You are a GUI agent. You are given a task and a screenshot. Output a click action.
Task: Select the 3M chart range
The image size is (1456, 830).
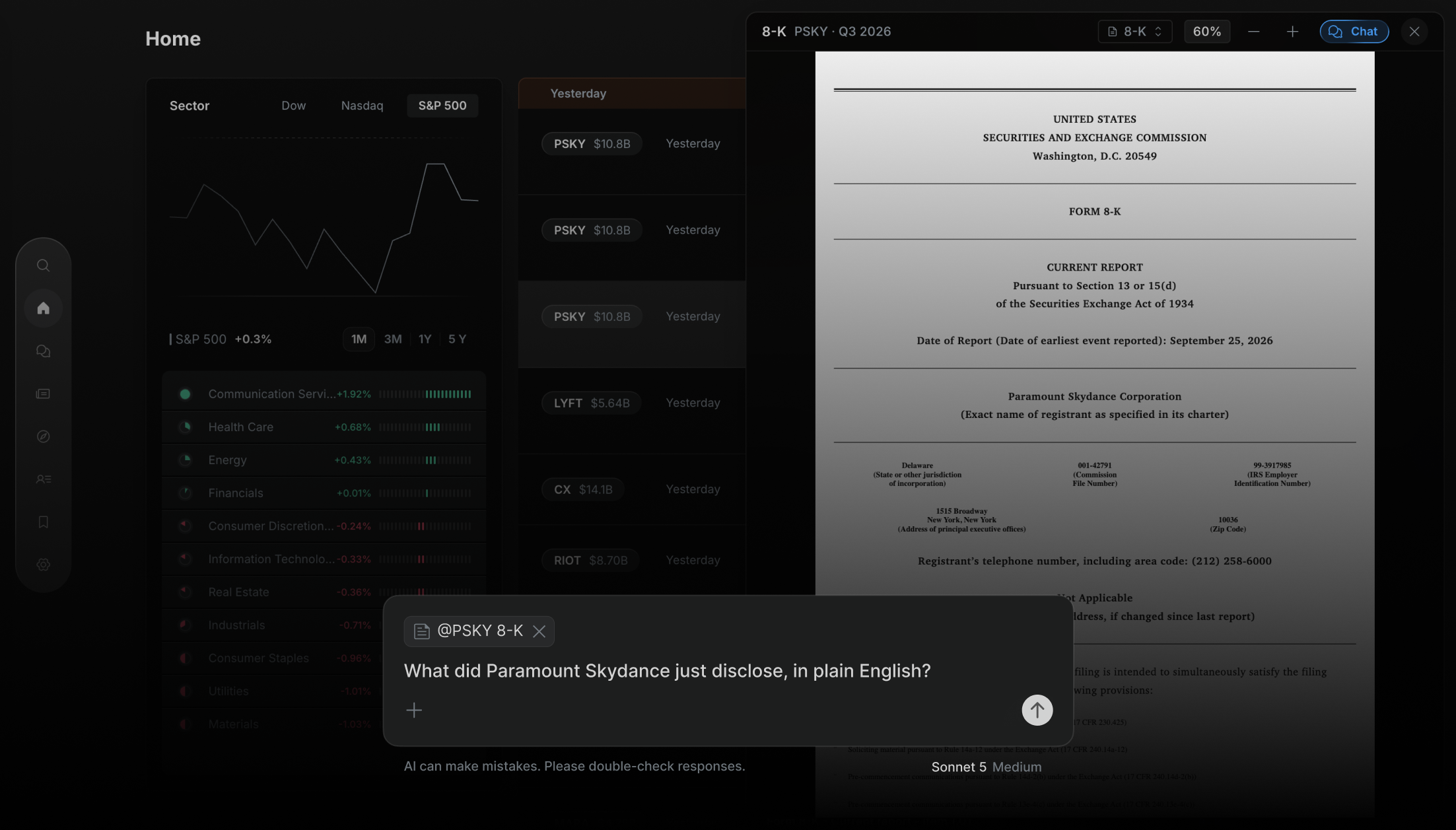pyautogui.click(x=393, y=339)
